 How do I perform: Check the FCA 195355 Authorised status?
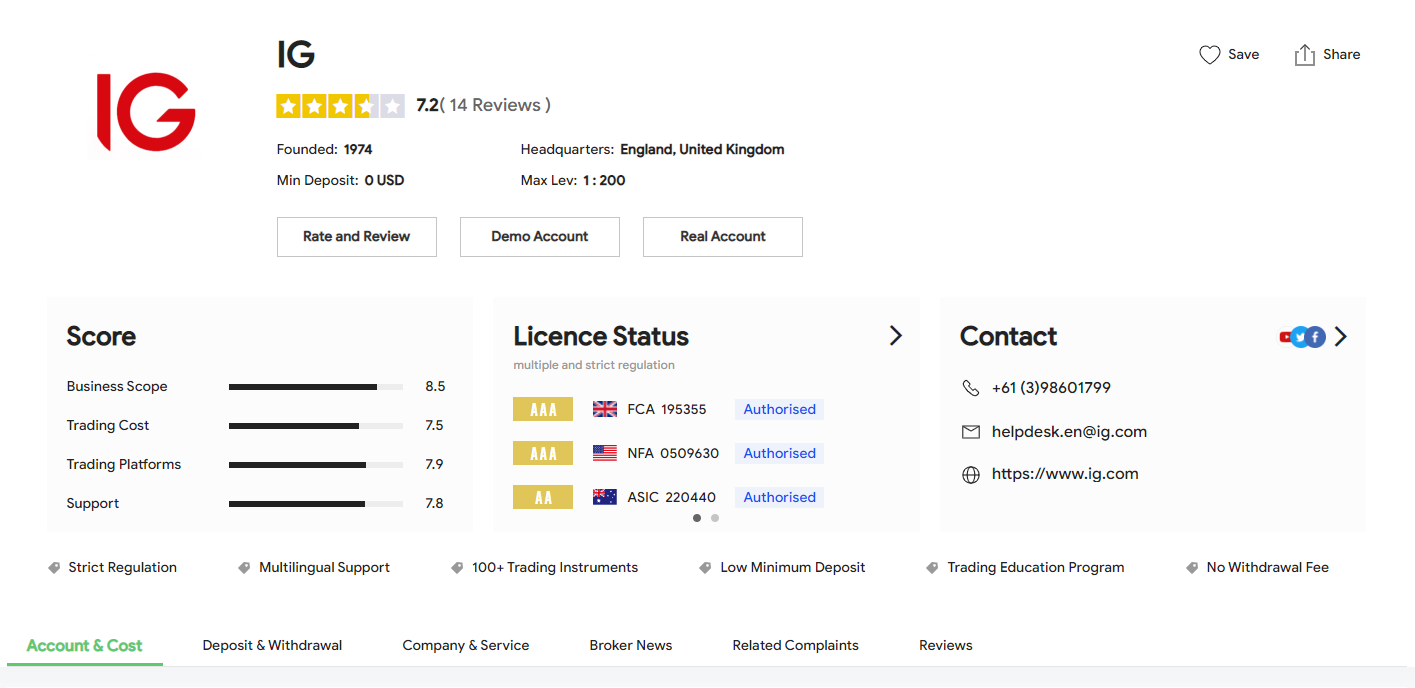778,409
